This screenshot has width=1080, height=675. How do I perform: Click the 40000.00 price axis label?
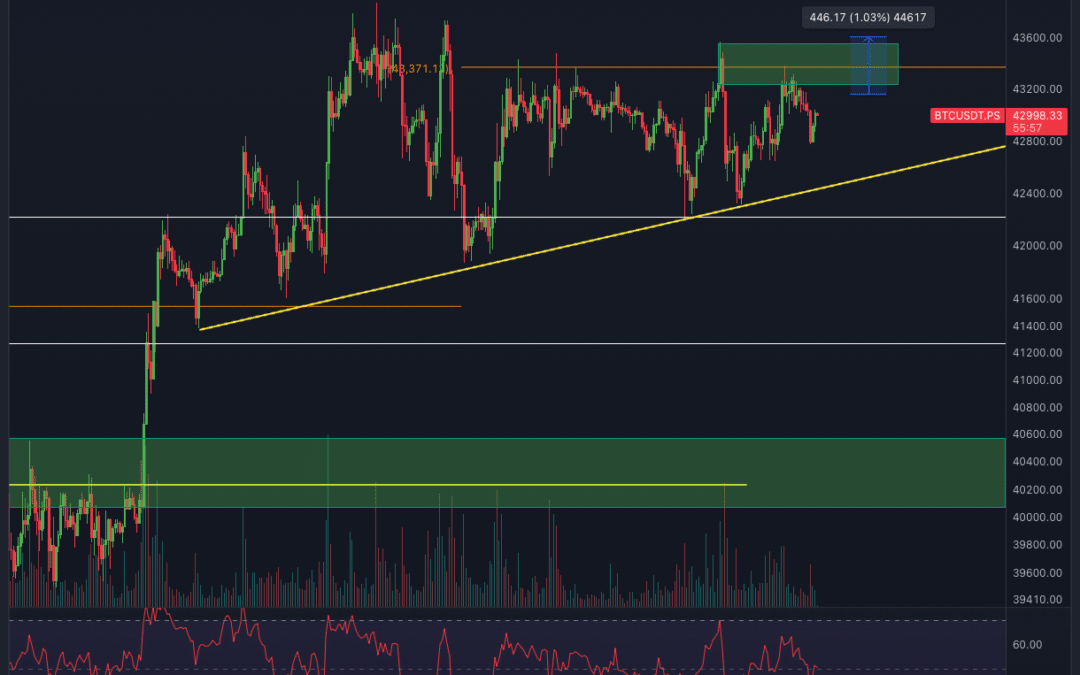tap(1037, 517)
